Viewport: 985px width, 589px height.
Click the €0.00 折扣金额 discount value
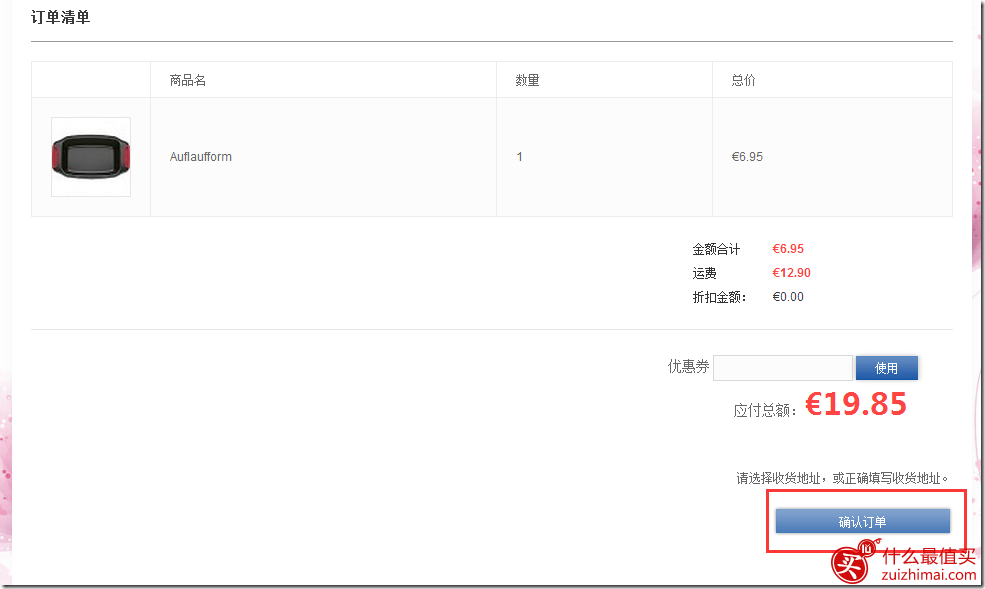788,296
